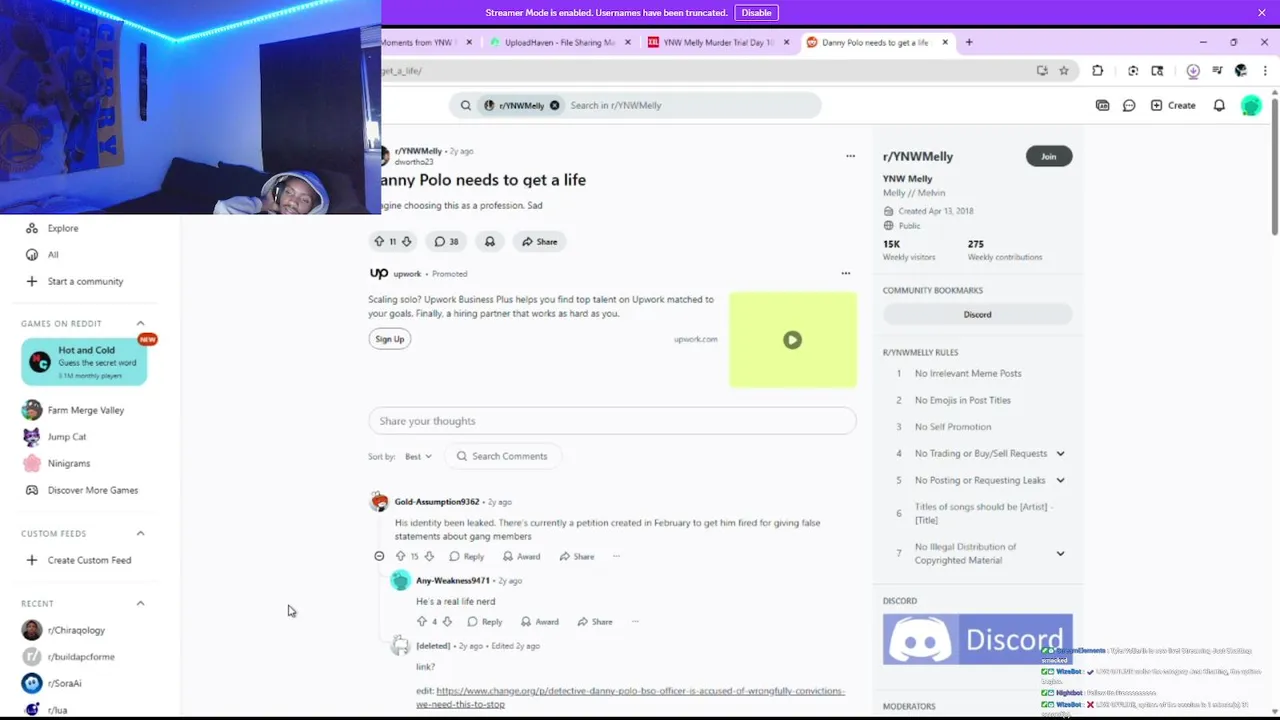Open the Chrome downloads icon

click(1193, 71)
